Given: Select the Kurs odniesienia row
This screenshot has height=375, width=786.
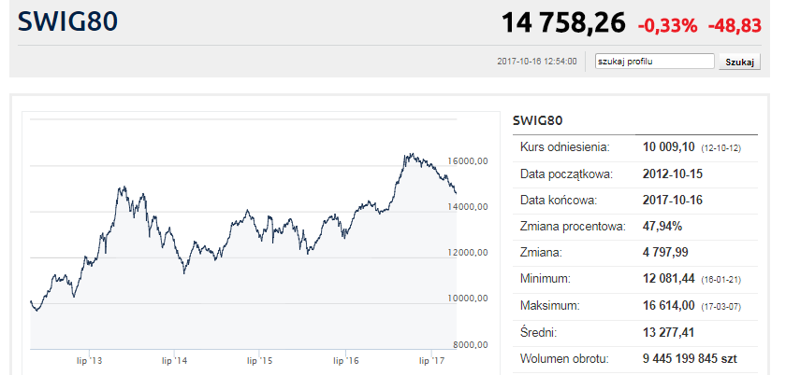Looking at the screenshot, I should coord(635,147).
